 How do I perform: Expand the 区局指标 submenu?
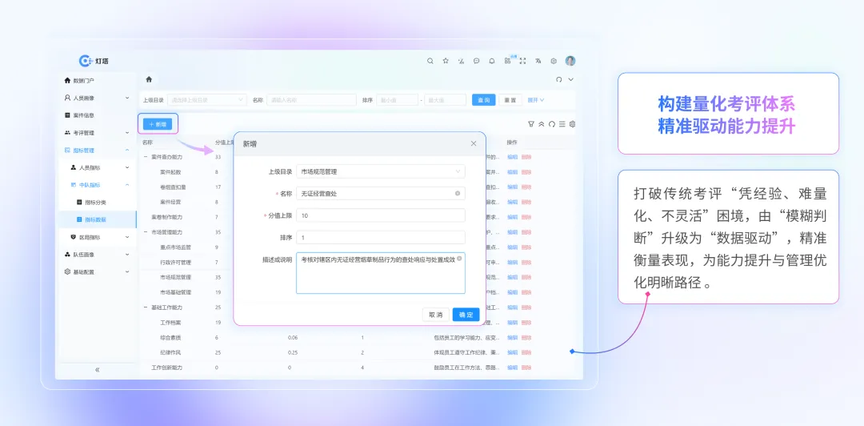click(96, 237)
